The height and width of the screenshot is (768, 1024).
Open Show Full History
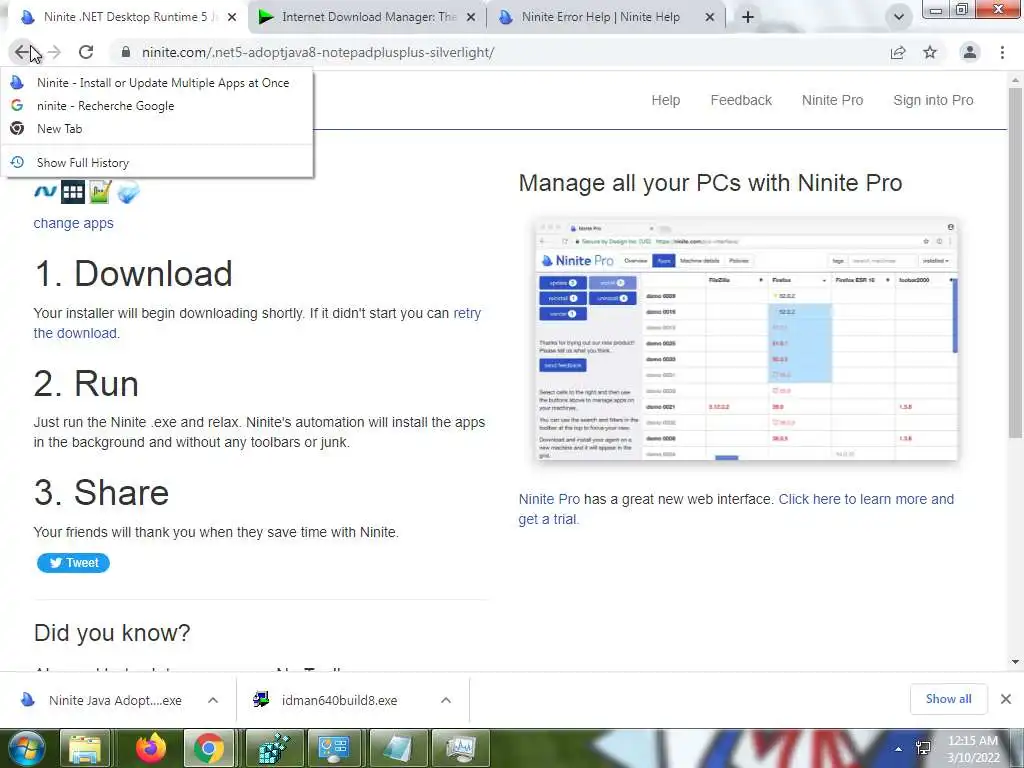click(x=157, y=163)
